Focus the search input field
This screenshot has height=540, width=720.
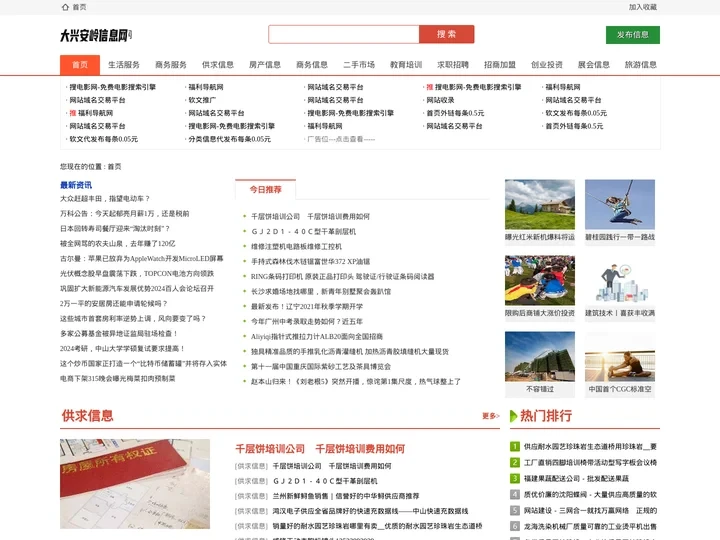click(x=344, y=34)
